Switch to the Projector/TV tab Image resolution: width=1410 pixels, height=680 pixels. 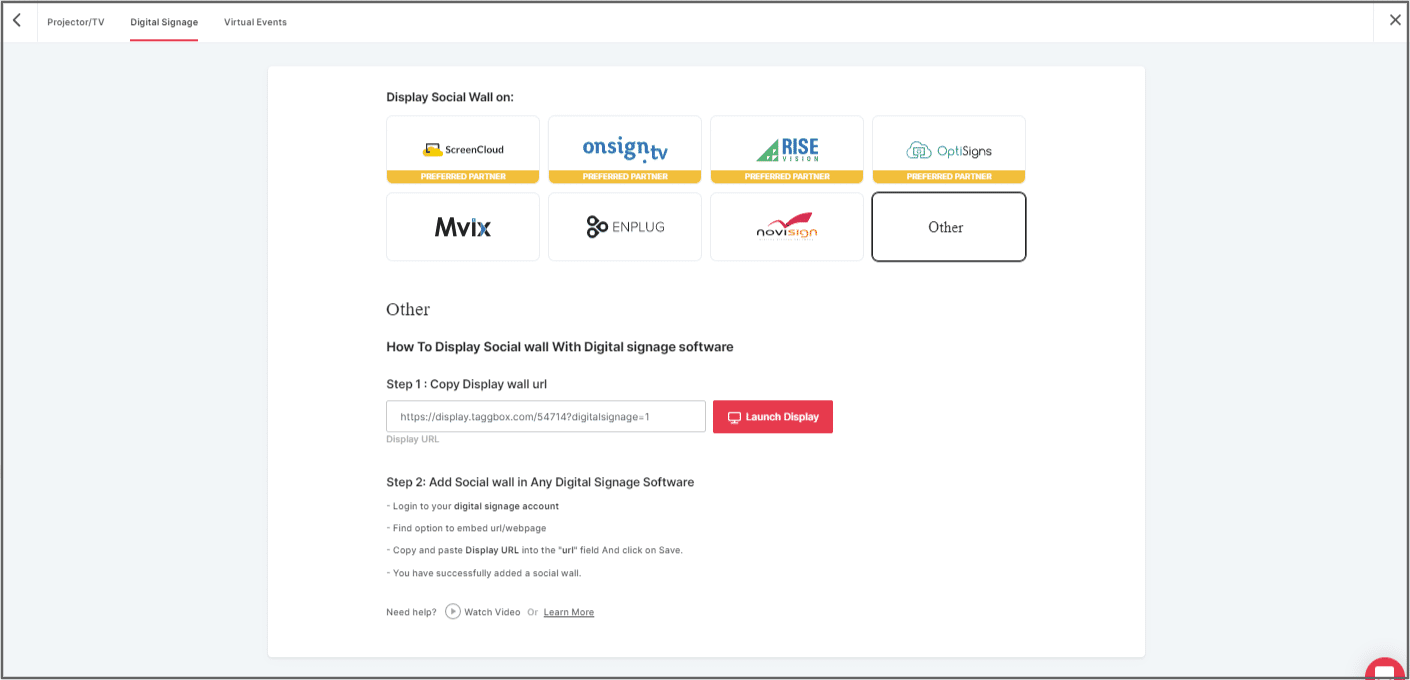click(76, 22)
